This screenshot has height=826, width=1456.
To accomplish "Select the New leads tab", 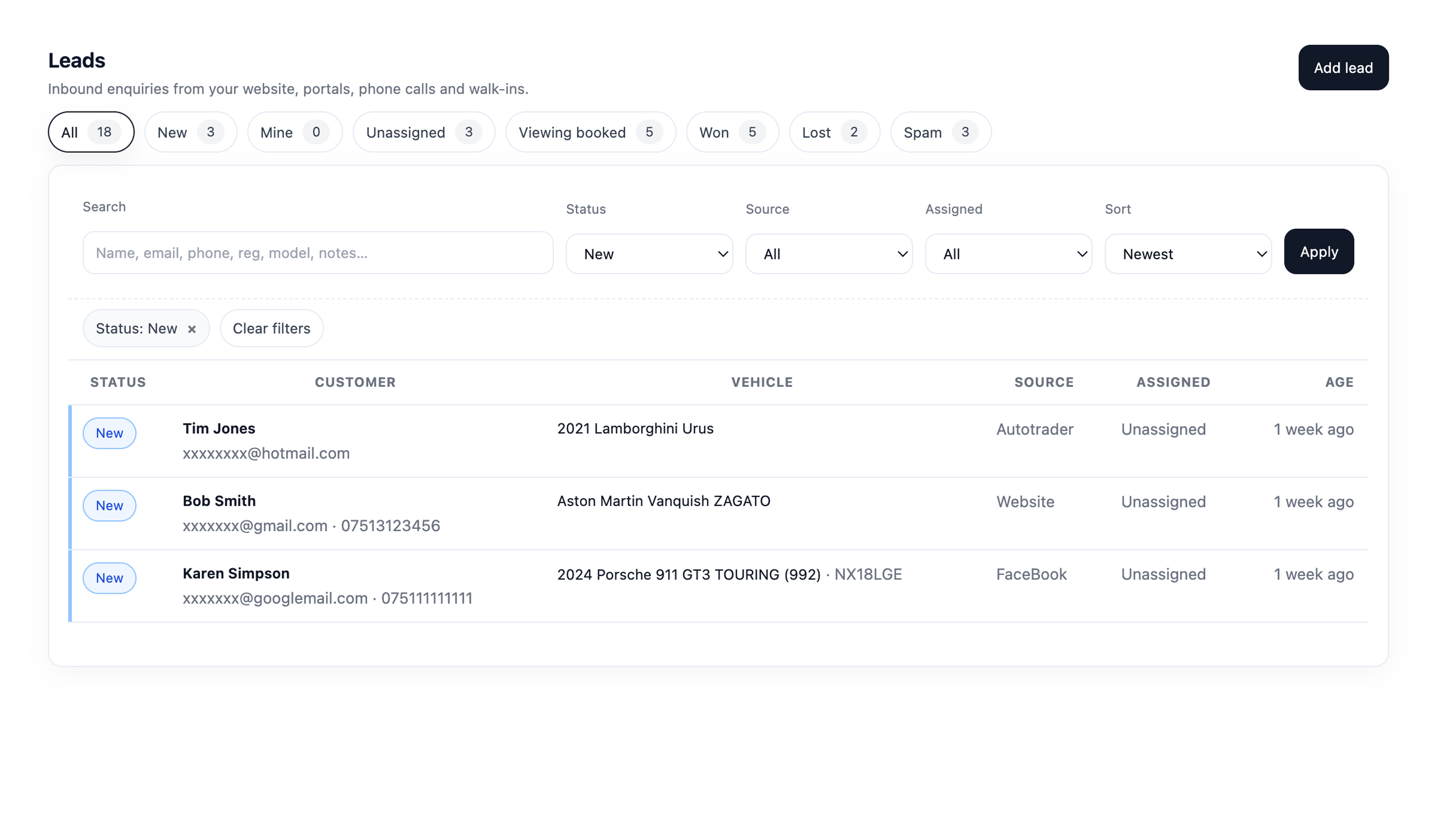I will point(190,132).
